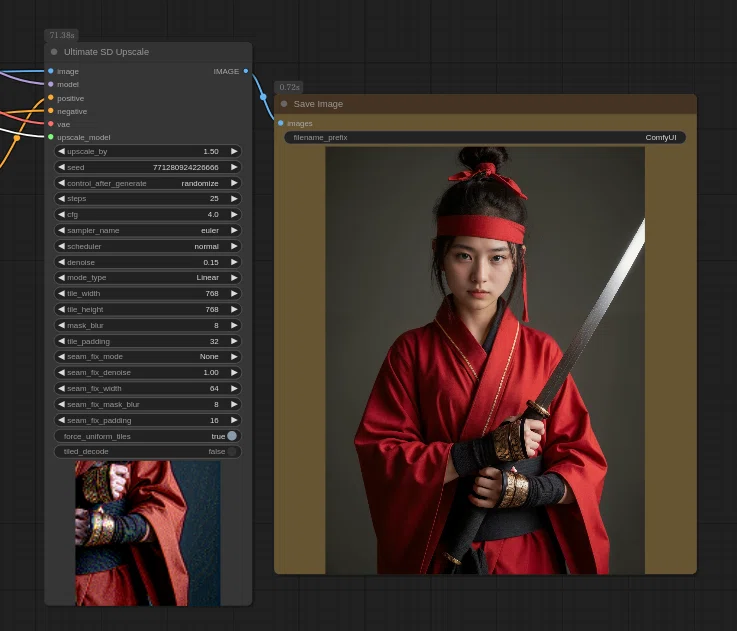This screenshot has width=737, height=631.
Task: Increase upscale_by with right arrow
Action: (x=234, y=151)
